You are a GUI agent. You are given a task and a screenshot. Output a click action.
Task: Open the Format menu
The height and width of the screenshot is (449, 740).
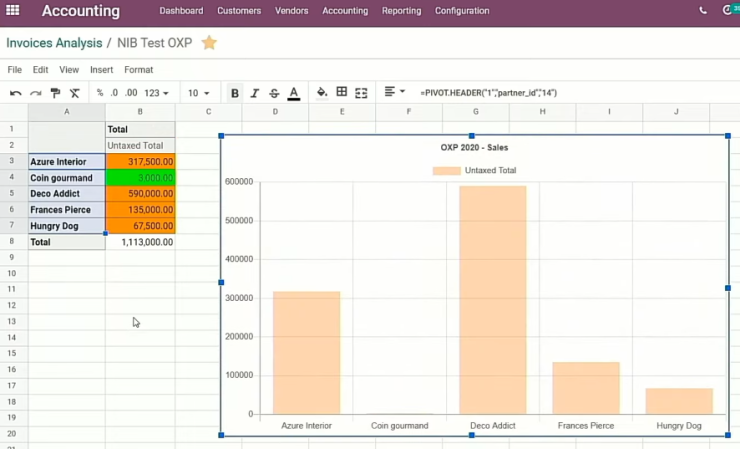138,69
